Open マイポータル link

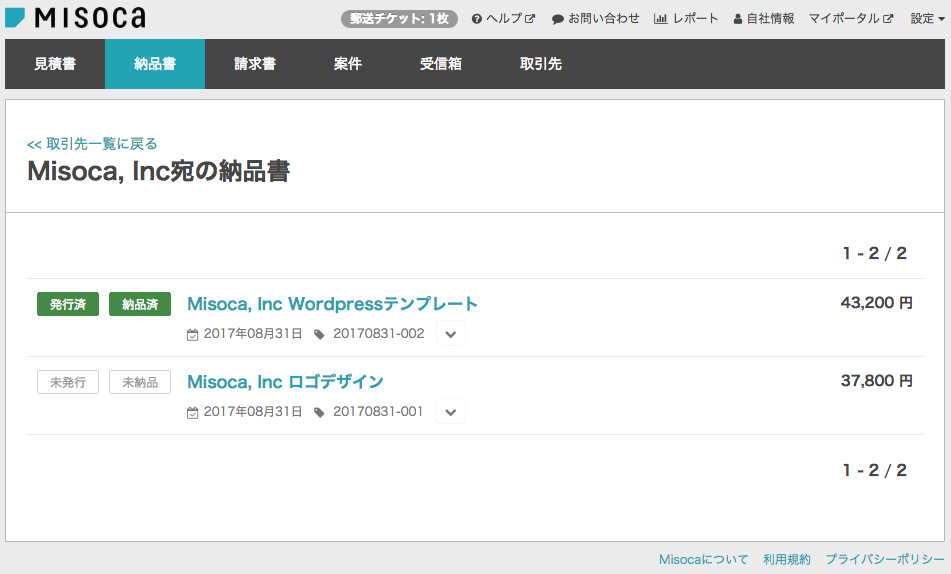(851, 19)
